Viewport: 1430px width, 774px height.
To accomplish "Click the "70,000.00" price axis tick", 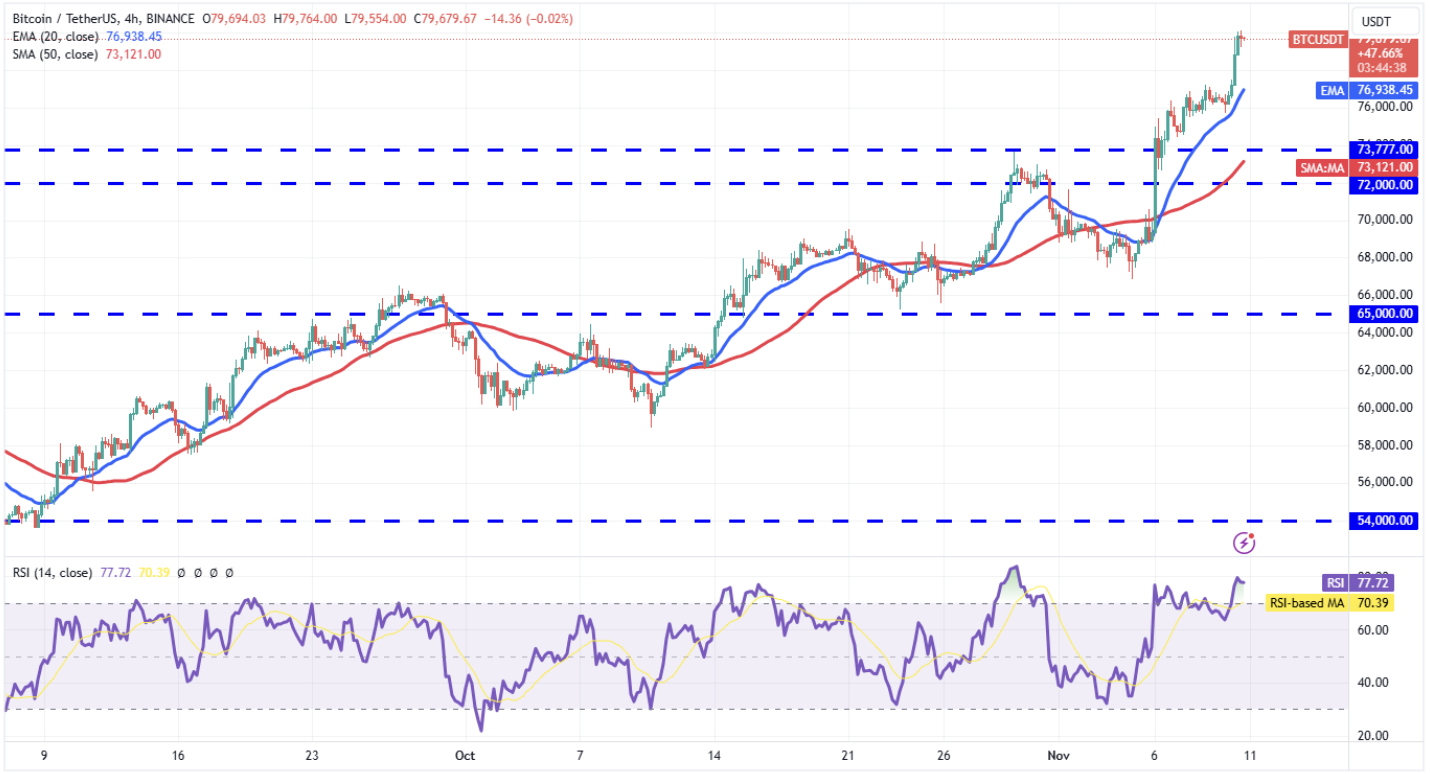I will tap(1384, 220).
